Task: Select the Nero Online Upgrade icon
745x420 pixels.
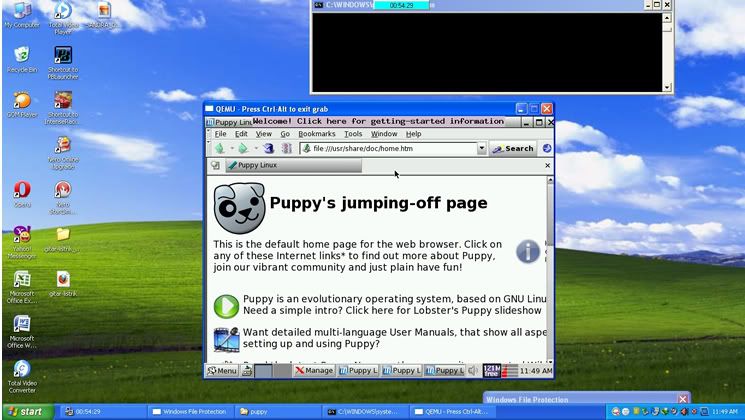Action: pos(63,153)
